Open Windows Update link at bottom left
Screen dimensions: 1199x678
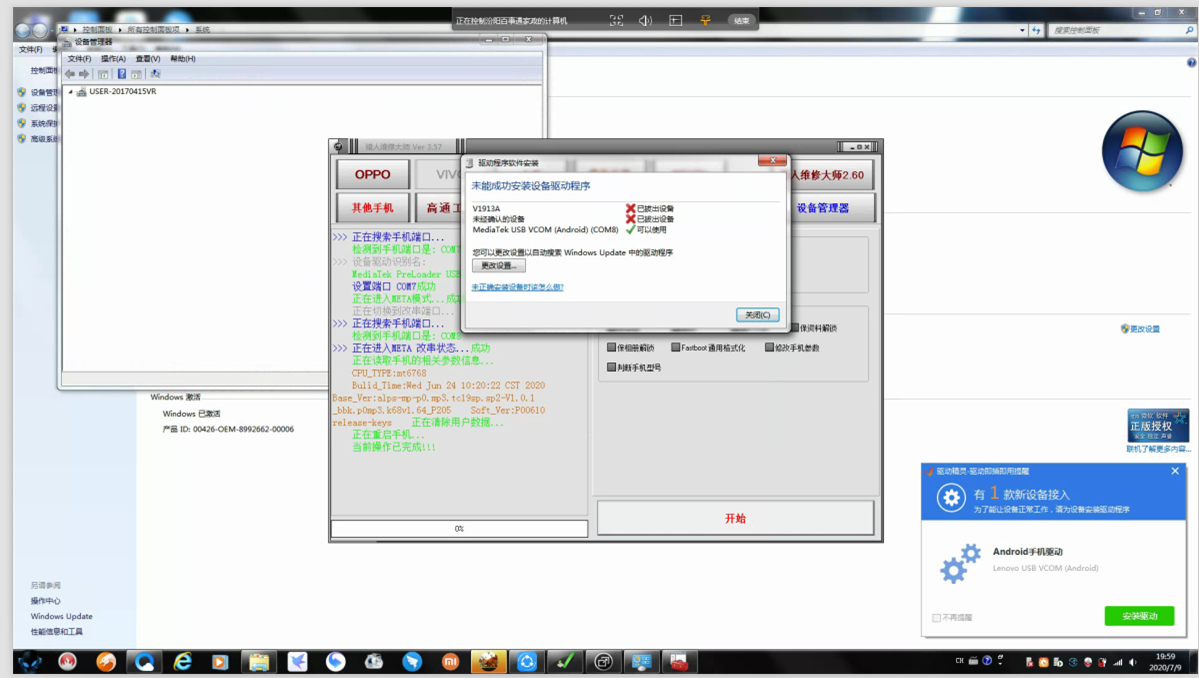pyautogui.click(x=61, y=616)
